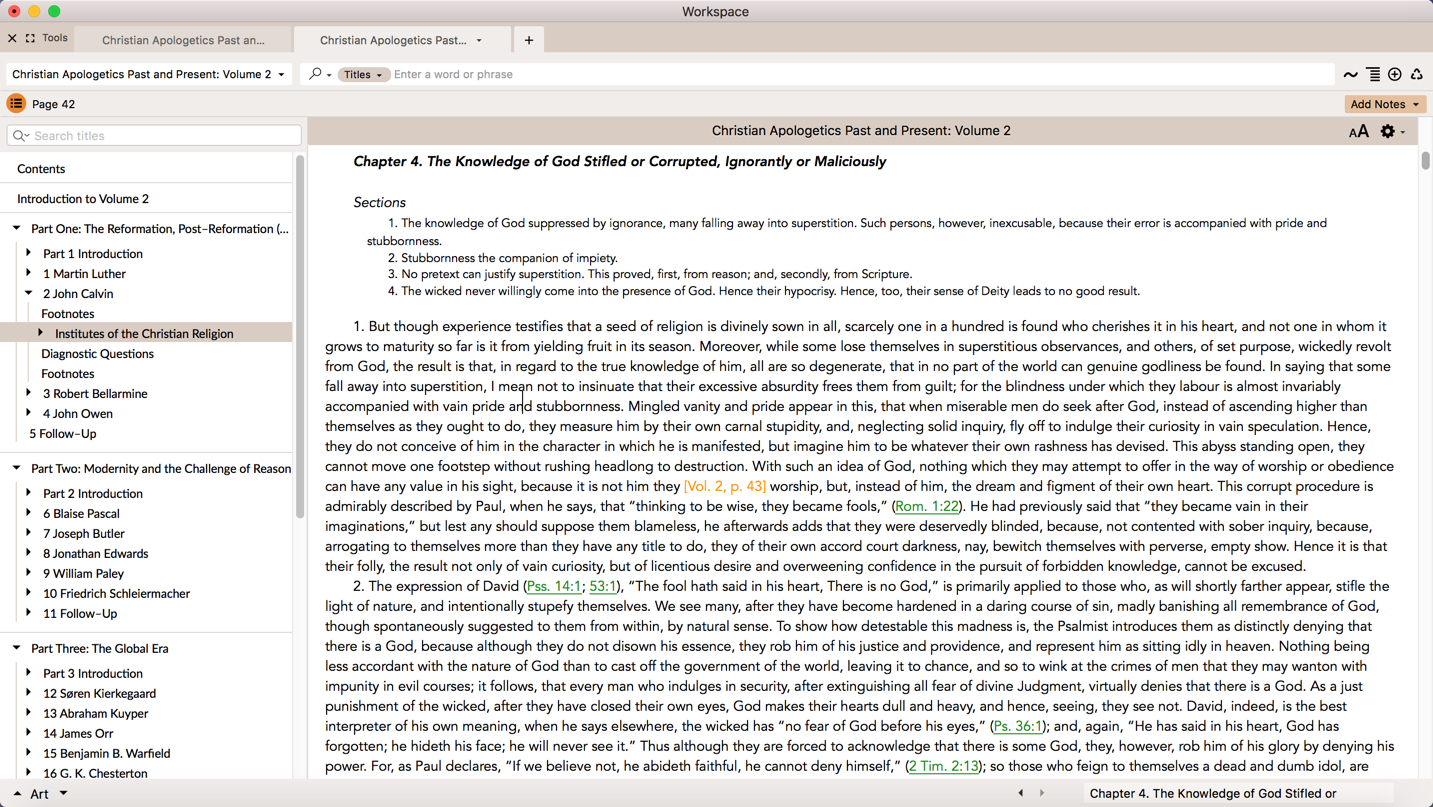Expand the 9 William Paley entry
1433x807 pixels.
[29, 573]
